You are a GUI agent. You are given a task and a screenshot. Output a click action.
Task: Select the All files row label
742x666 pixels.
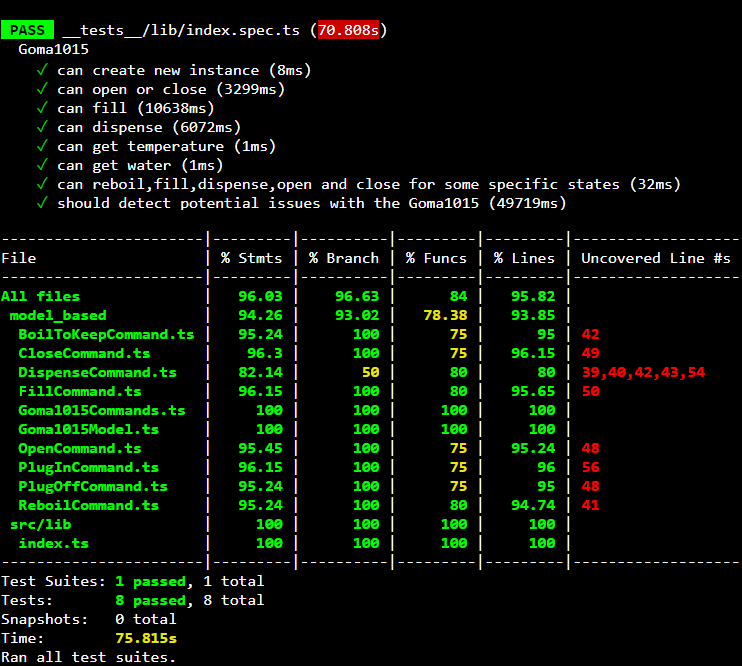(x=41, y=296)
